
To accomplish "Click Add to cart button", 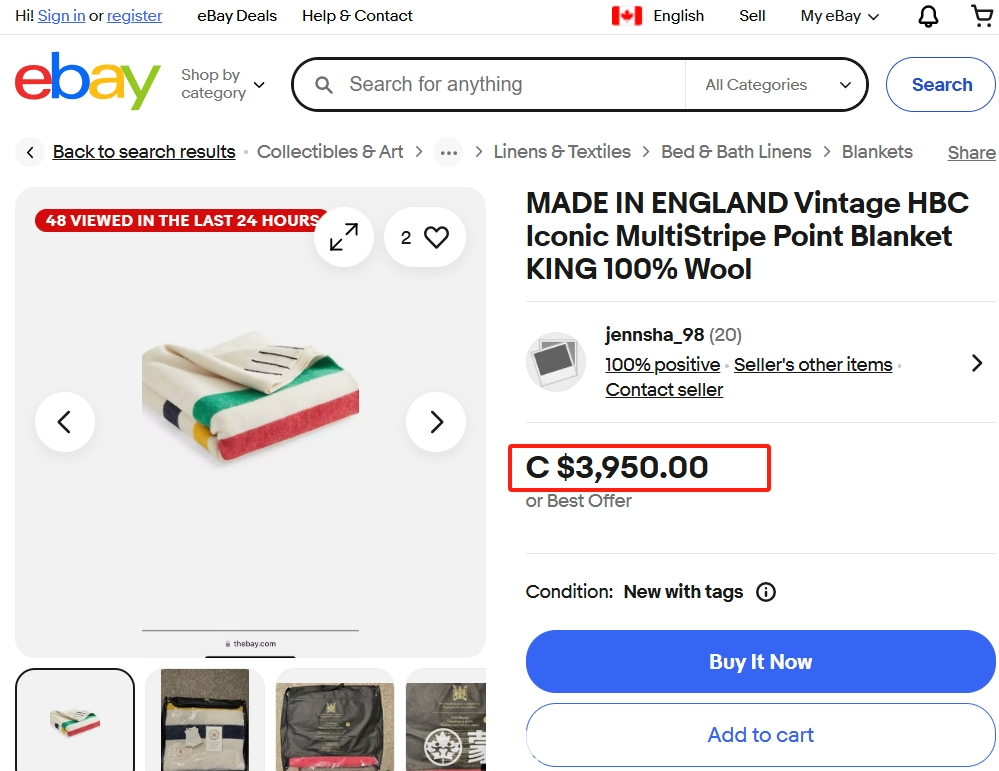I will tap(760, 735).
